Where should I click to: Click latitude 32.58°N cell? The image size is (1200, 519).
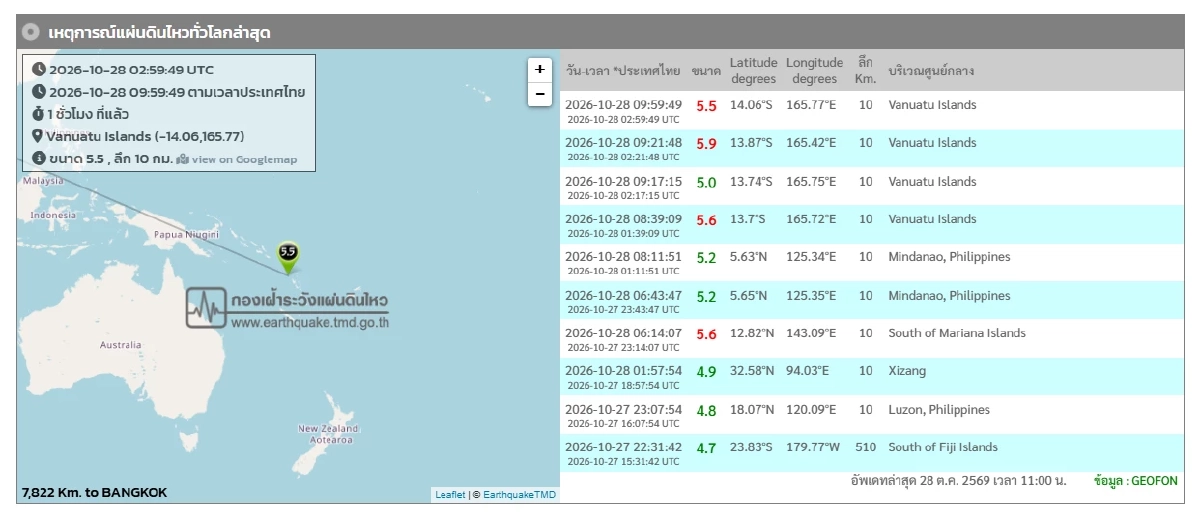click(752, 371)
